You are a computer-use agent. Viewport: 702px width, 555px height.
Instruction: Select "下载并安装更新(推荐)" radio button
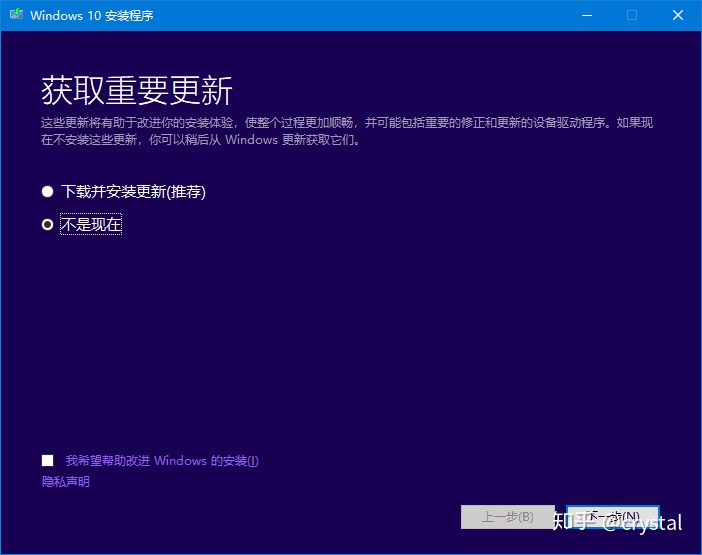[47, 192]
